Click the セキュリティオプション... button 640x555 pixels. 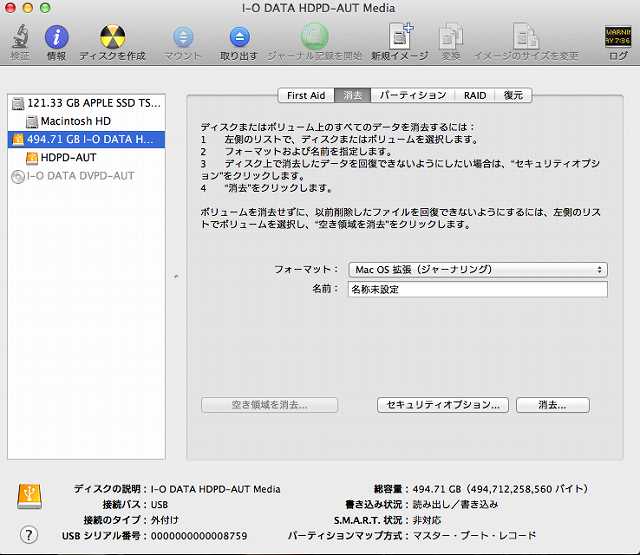pos(443,405)
